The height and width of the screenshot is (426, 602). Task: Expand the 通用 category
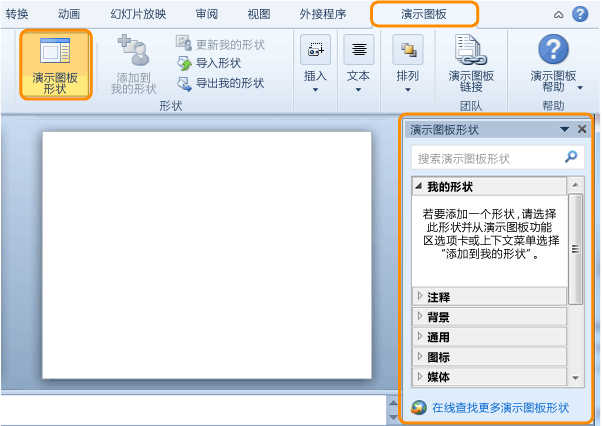click(489, 337)
